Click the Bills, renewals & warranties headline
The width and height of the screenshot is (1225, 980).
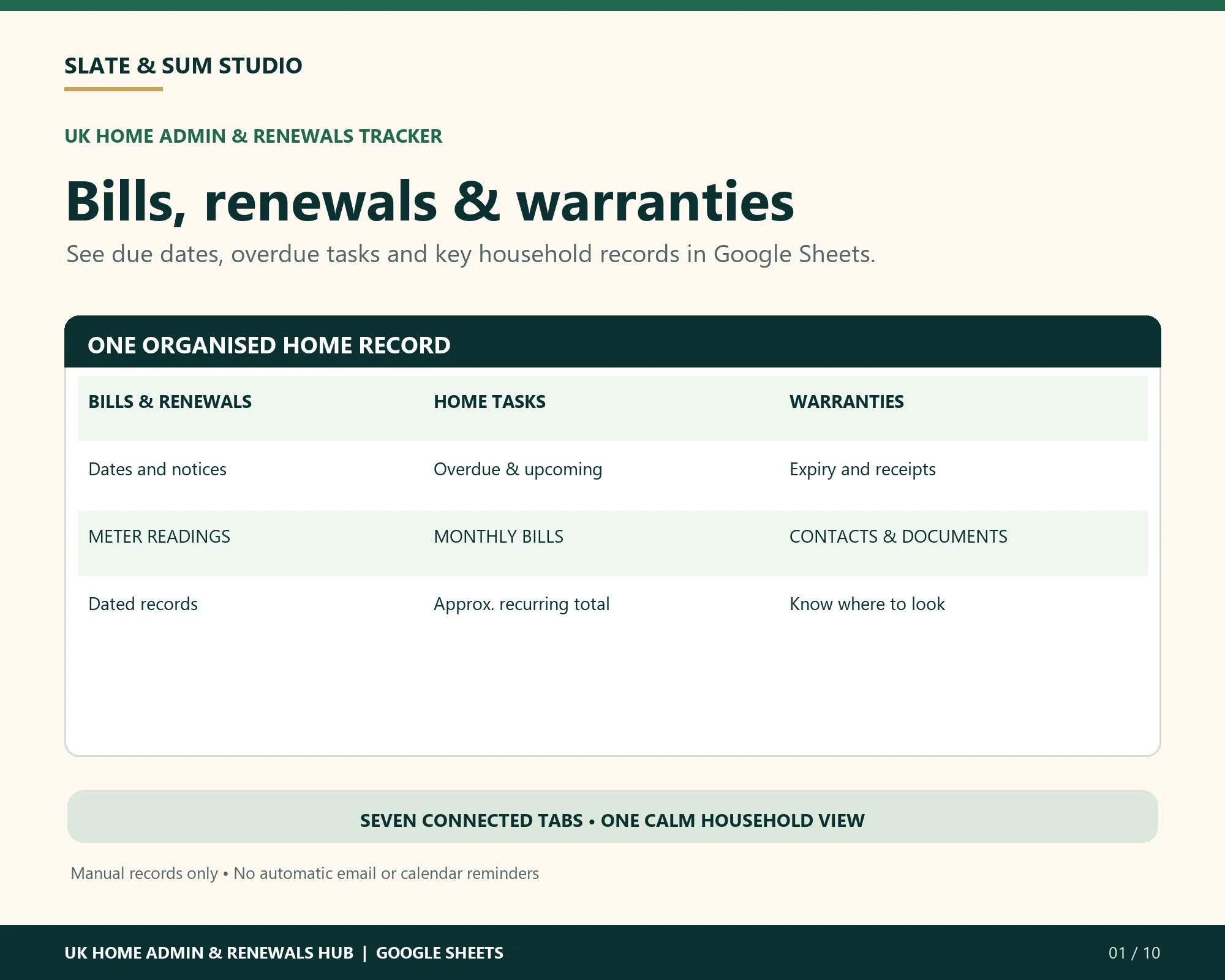(429, 202)
